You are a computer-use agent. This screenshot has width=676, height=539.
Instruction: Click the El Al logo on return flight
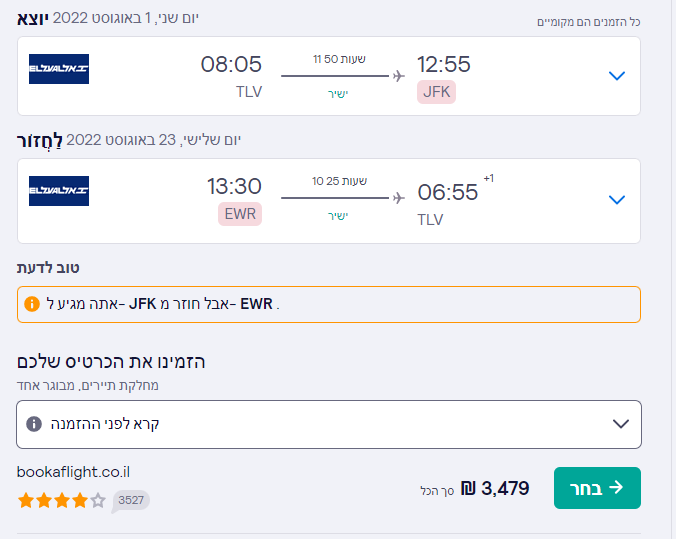pyautogui.click(x=59, y=191)
